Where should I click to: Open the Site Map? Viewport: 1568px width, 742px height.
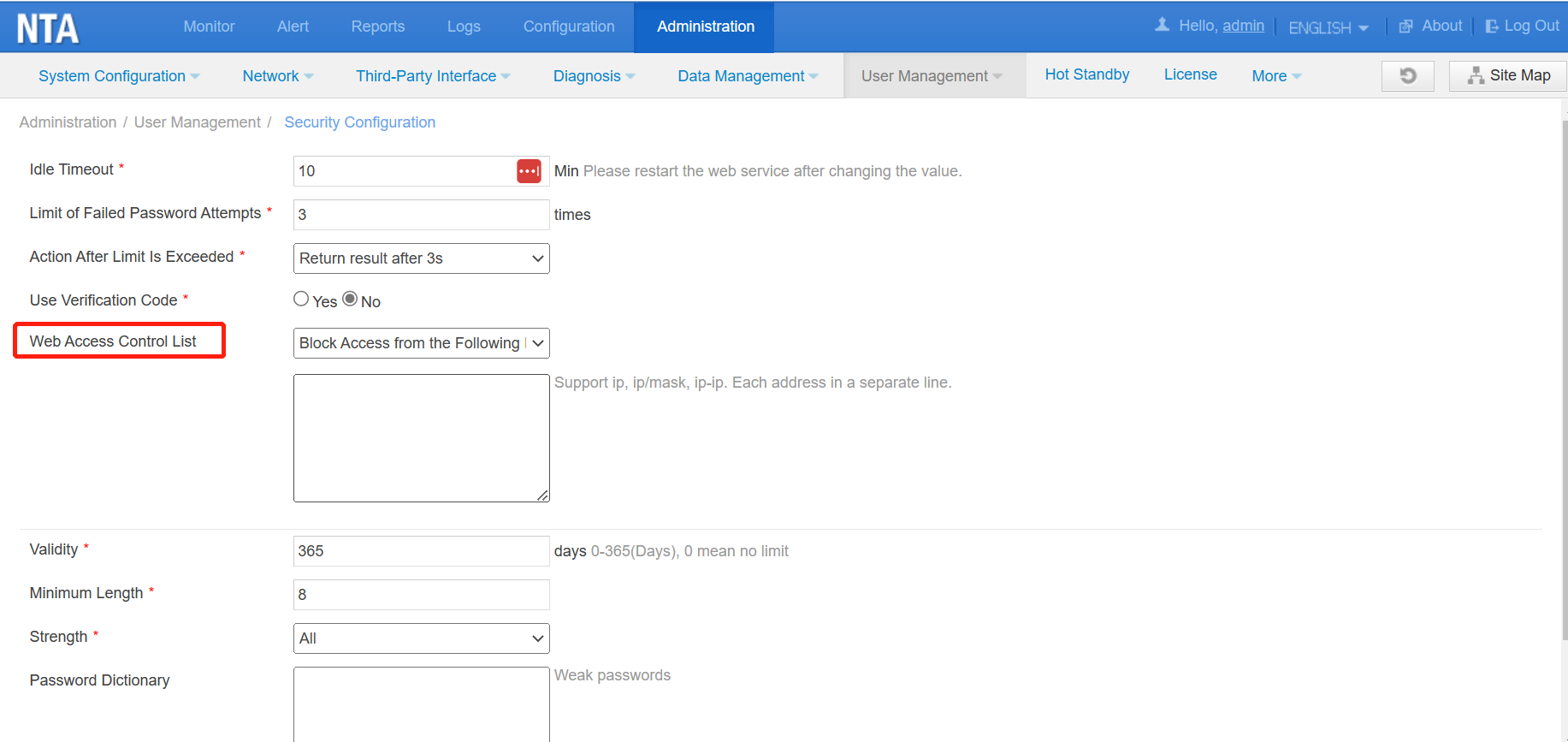(1508, 76)
